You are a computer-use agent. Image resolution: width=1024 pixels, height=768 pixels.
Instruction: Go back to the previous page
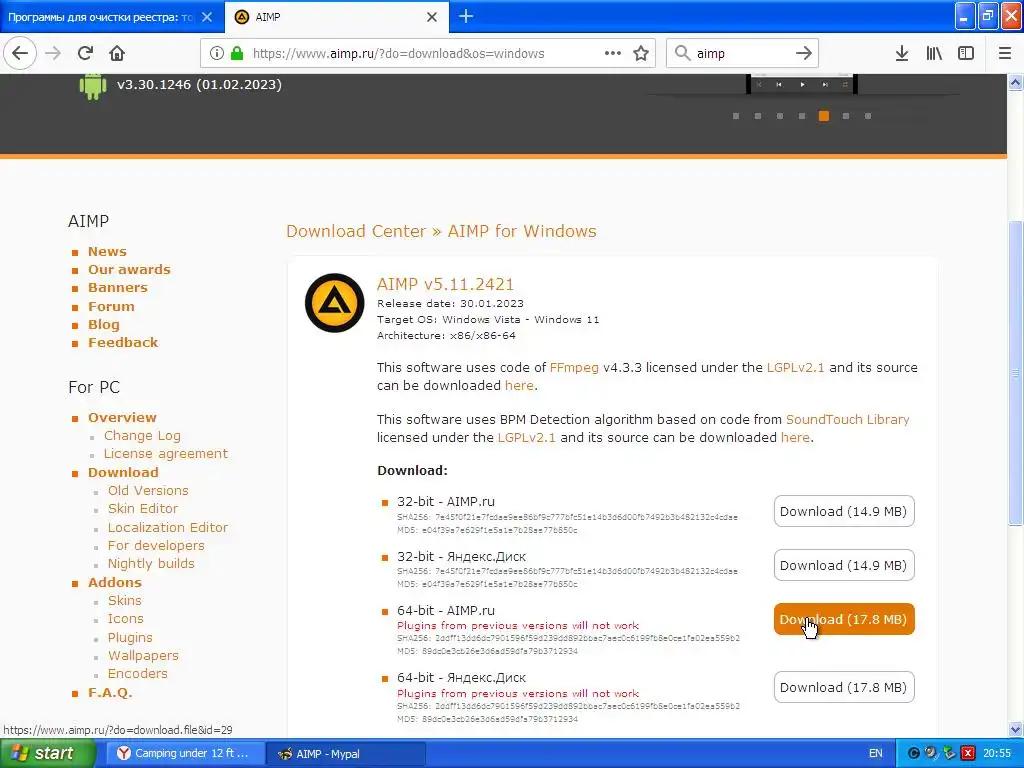click(x=20, y=54)
